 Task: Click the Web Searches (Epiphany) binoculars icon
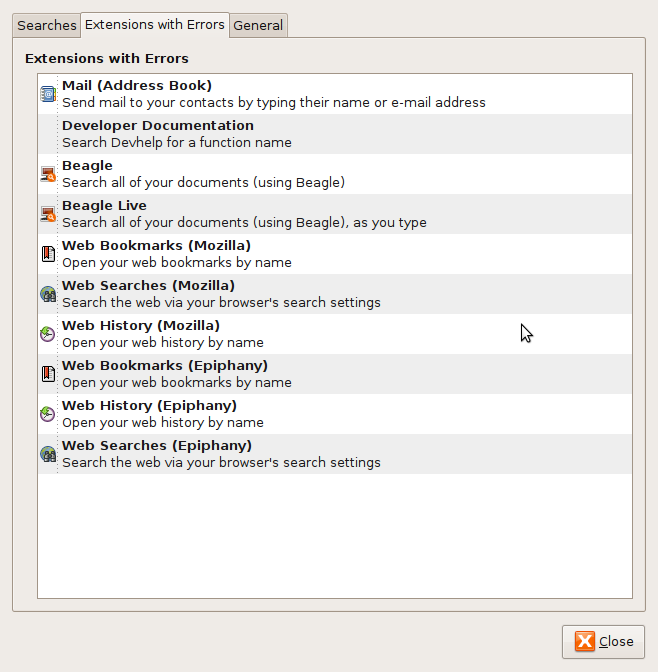(48, 454)
